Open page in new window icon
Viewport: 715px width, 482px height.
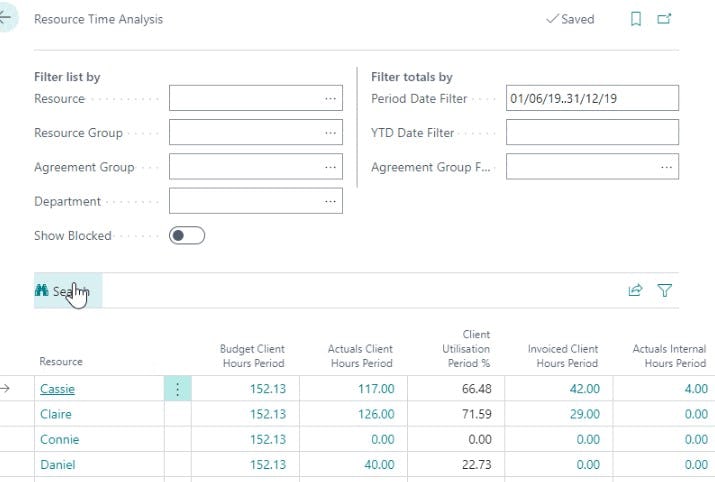pyautogui.click(x=664, y=19)
